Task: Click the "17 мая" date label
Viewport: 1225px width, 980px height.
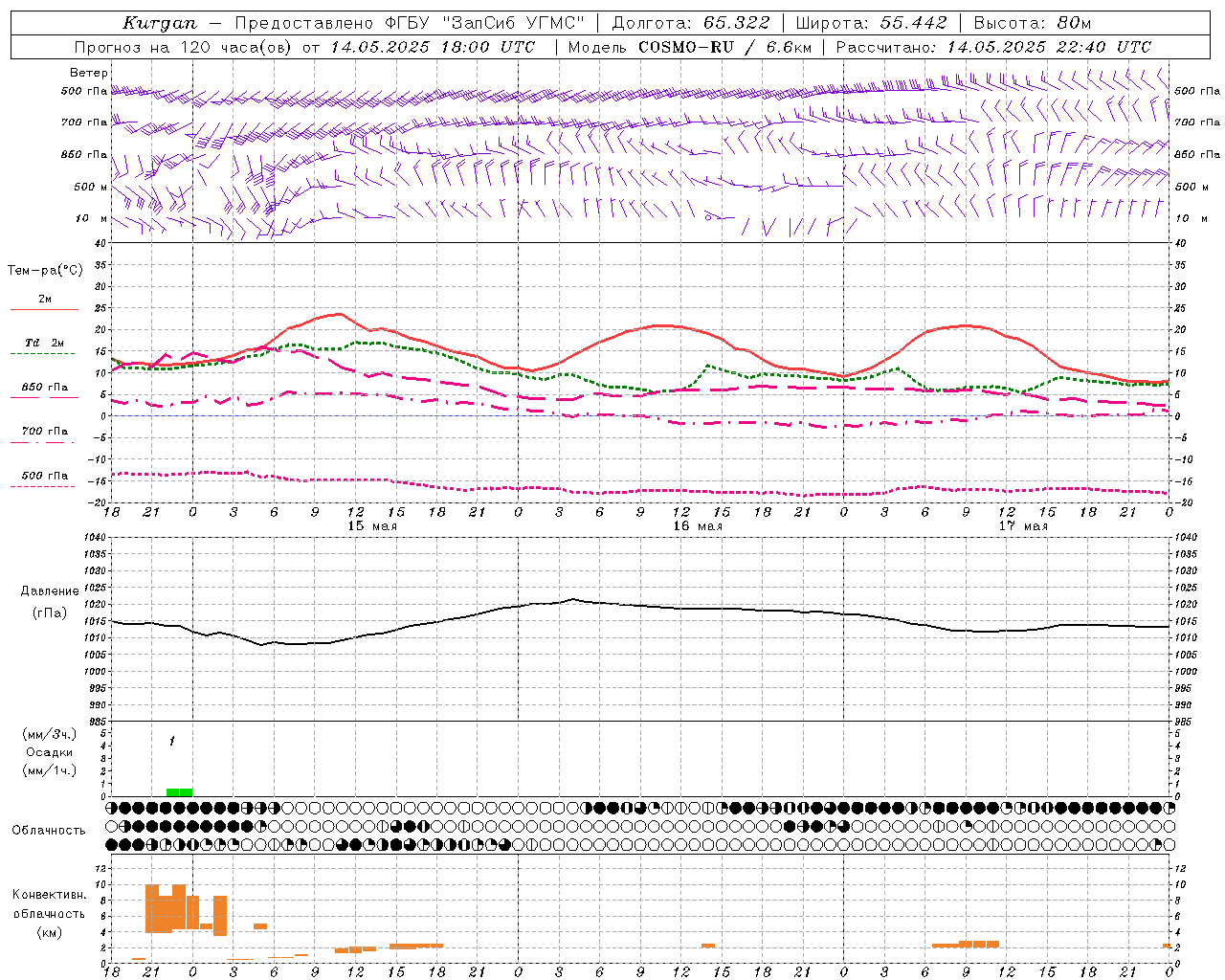Action: (x=1022, y=526)
